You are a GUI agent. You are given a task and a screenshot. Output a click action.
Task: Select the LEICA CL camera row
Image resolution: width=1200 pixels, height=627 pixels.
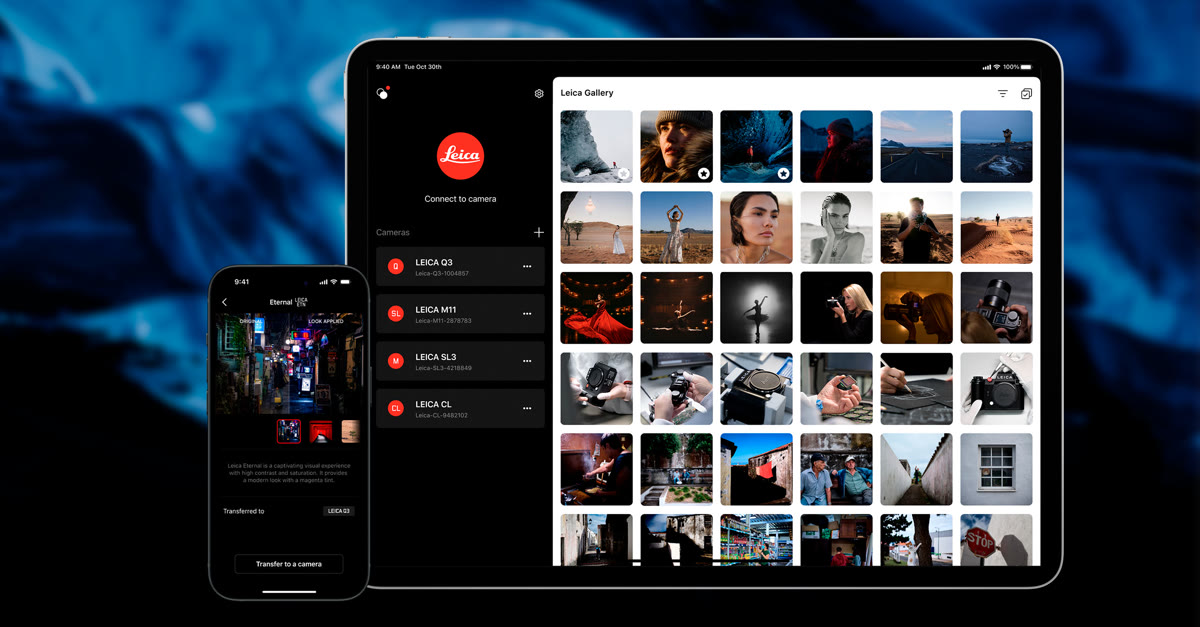click(x=460, y=408)
